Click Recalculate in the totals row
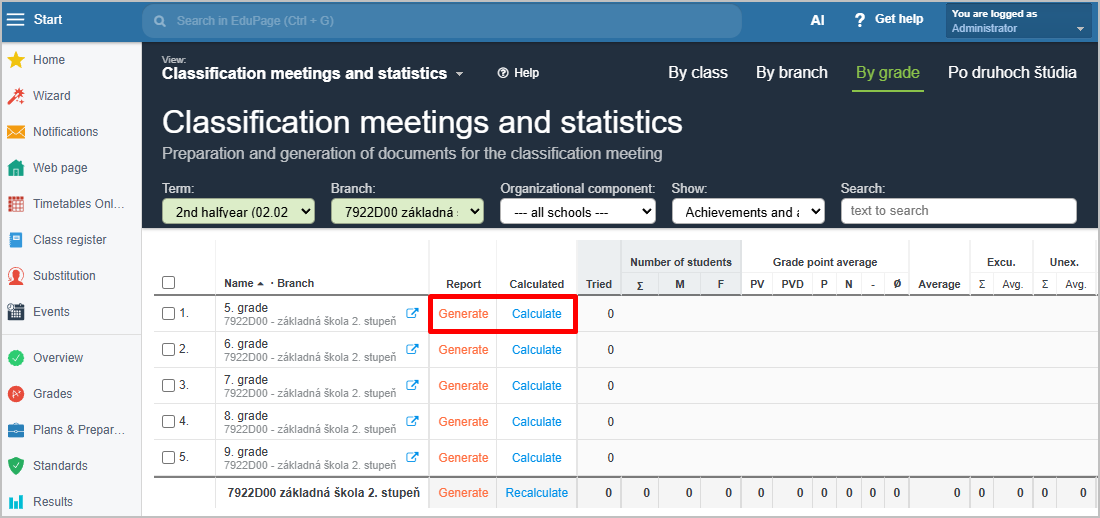 pyautogui.click(x=536, y=493)
